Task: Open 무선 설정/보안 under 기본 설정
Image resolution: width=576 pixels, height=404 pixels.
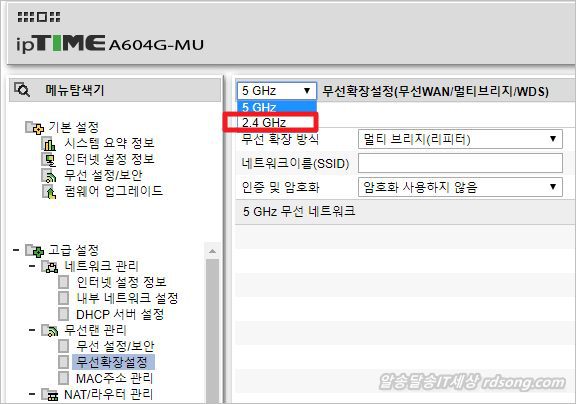Action: [103, 175]
